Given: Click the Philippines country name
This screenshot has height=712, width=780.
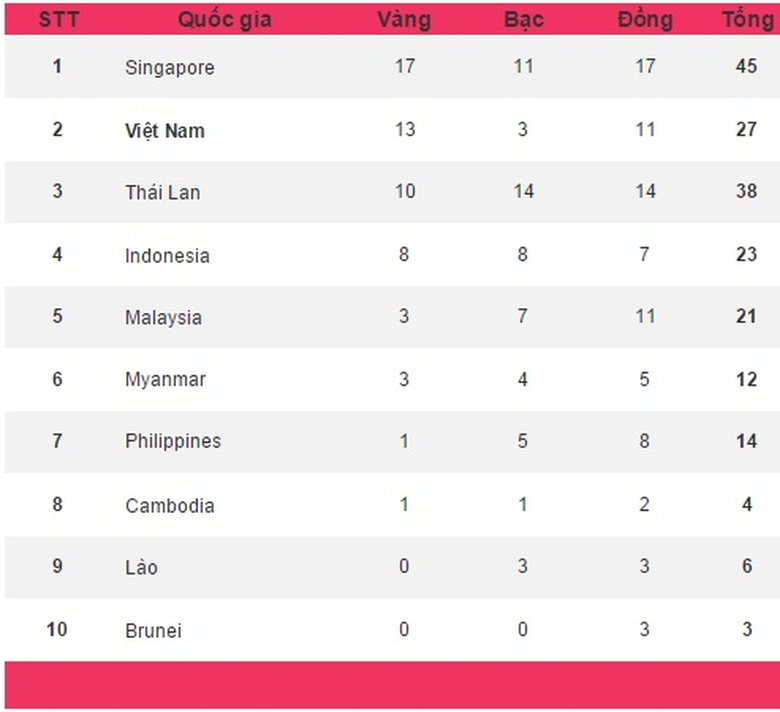Looking at the screenshot, I should [x=173, y=441].
